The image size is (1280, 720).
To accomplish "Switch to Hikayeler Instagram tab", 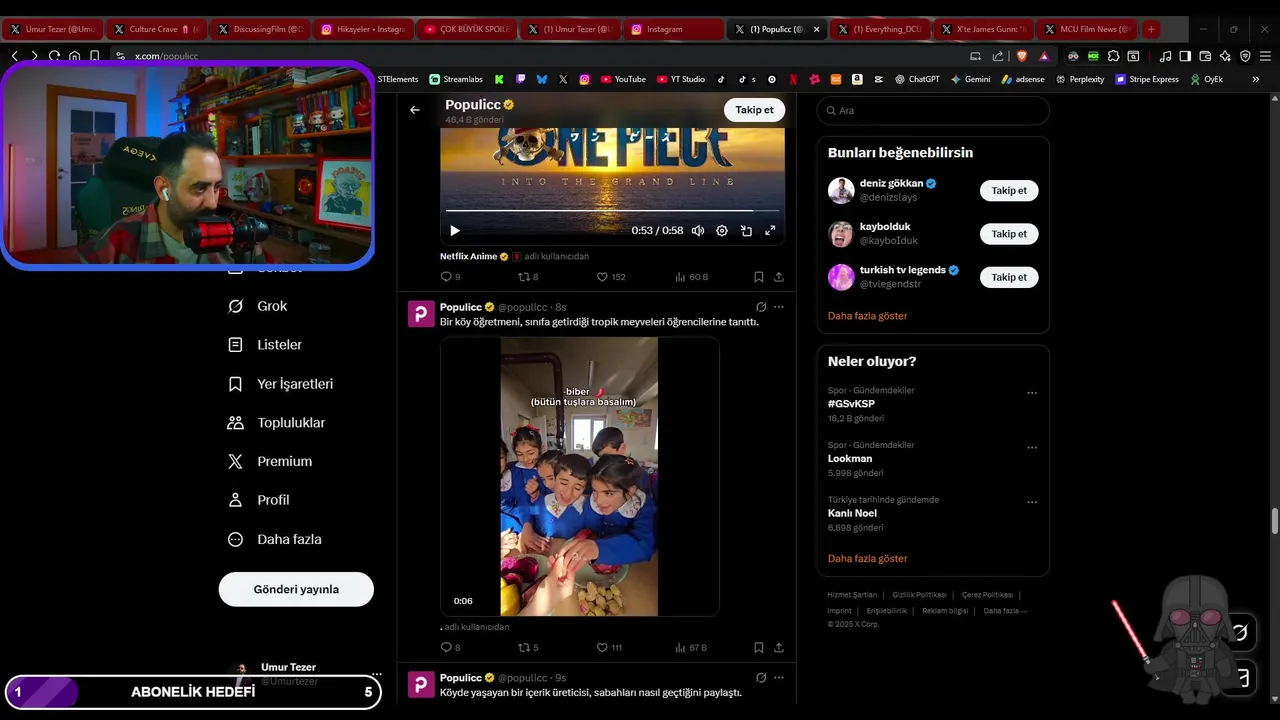I will [x=364, y=29].
